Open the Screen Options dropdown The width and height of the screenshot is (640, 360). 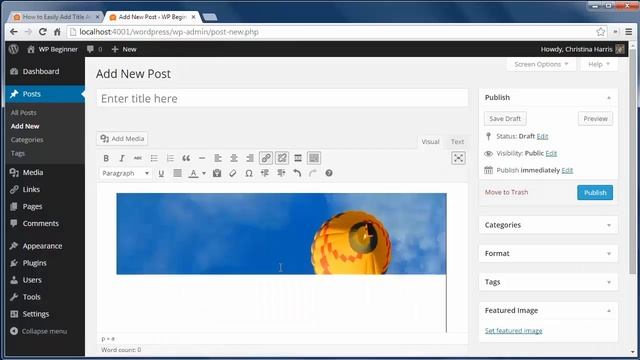coord(541,64)
